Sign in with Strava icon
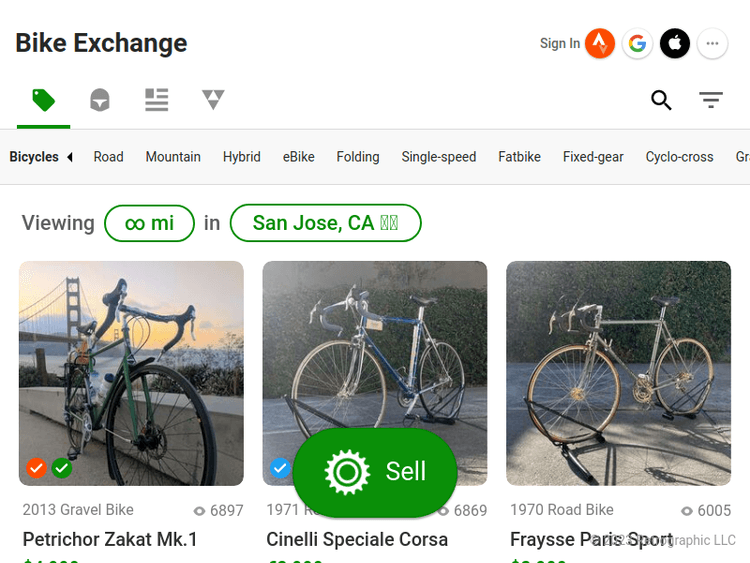750x563 pixels. [600, 43]
